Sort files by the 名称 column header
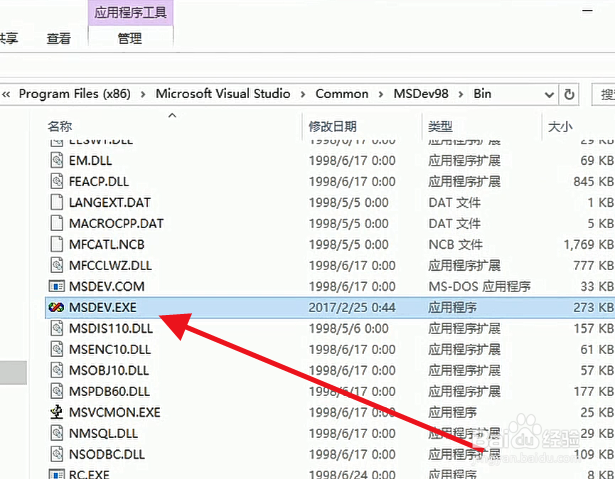The width and height of the screenshot is (615, 479). [x=60, y=126]
